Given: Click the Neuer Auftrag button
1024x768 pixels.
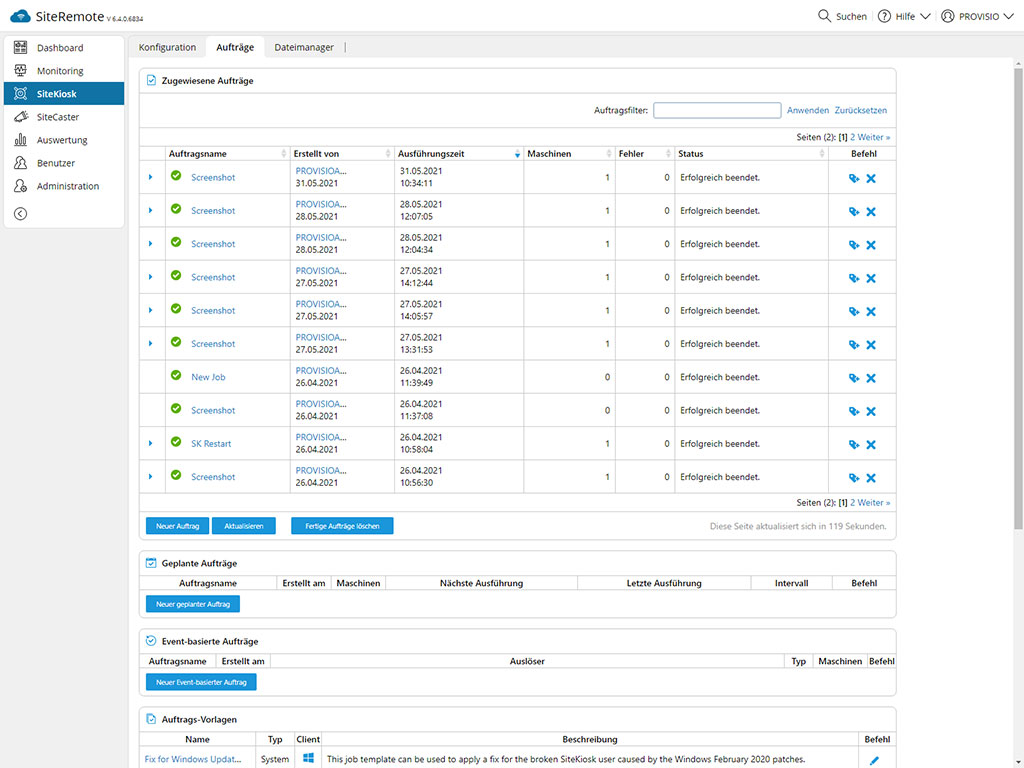Looking at the screenshot, I should tap(177, 526).
